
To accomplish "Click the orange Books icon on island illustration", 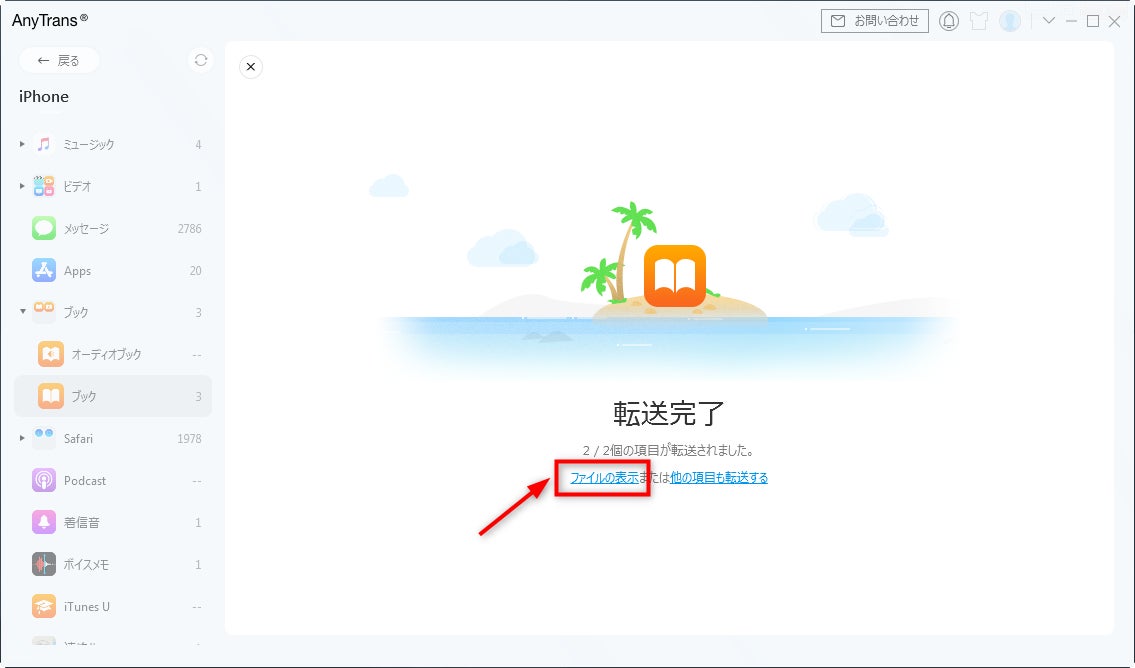I will (x=675, y=276).
